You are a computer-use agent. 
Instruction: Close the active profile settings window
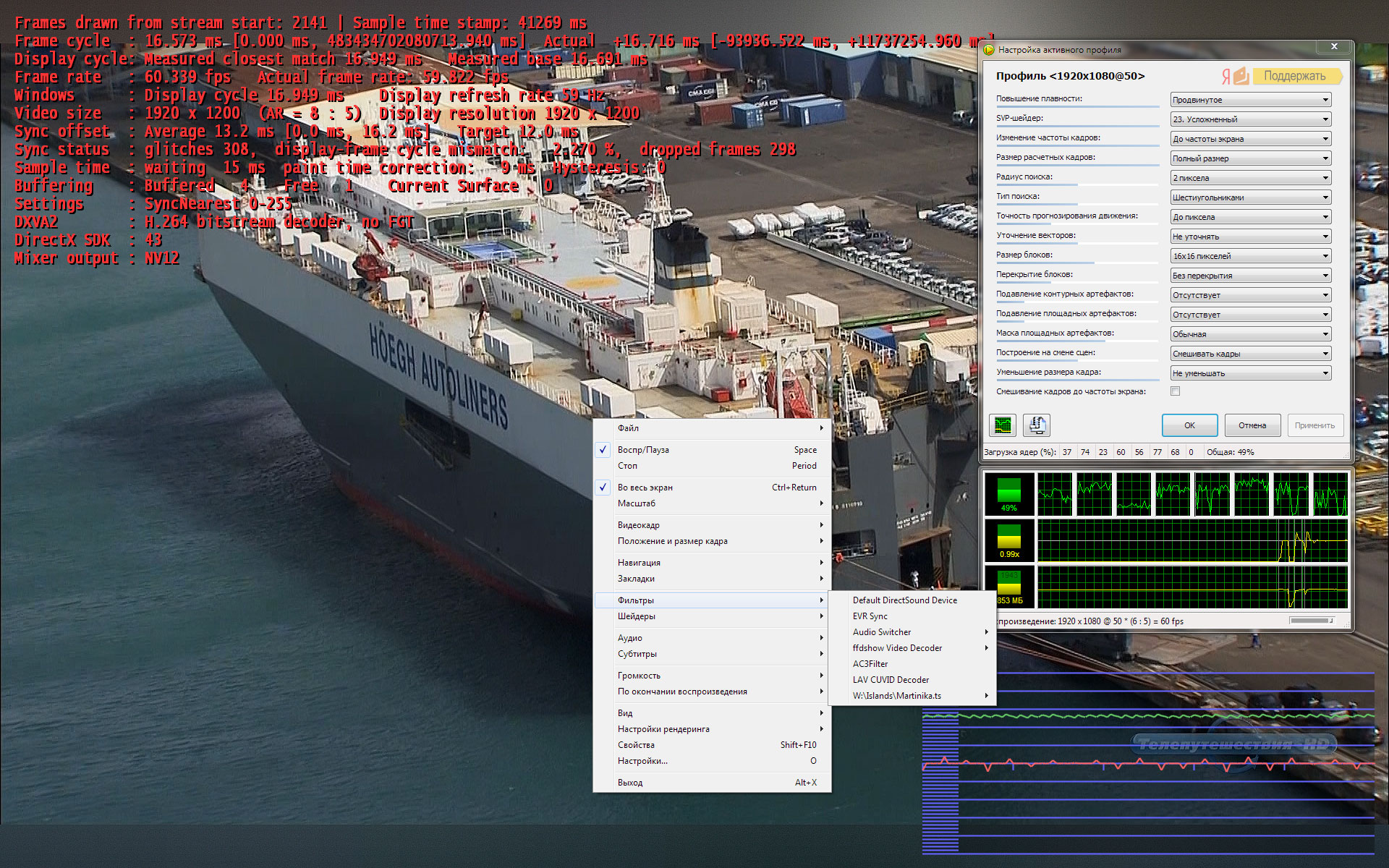(1333, 47)
